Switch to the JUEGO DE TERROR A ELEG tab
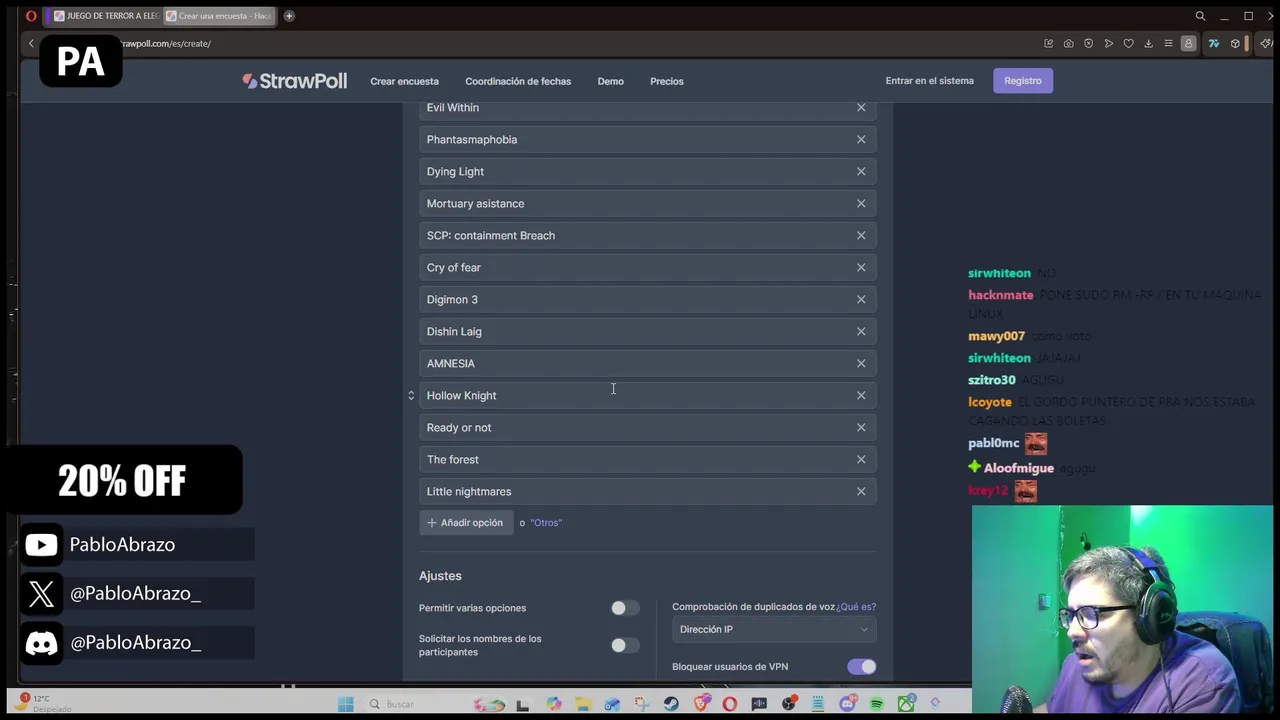1280x720 pixels. tap(106, 16)
